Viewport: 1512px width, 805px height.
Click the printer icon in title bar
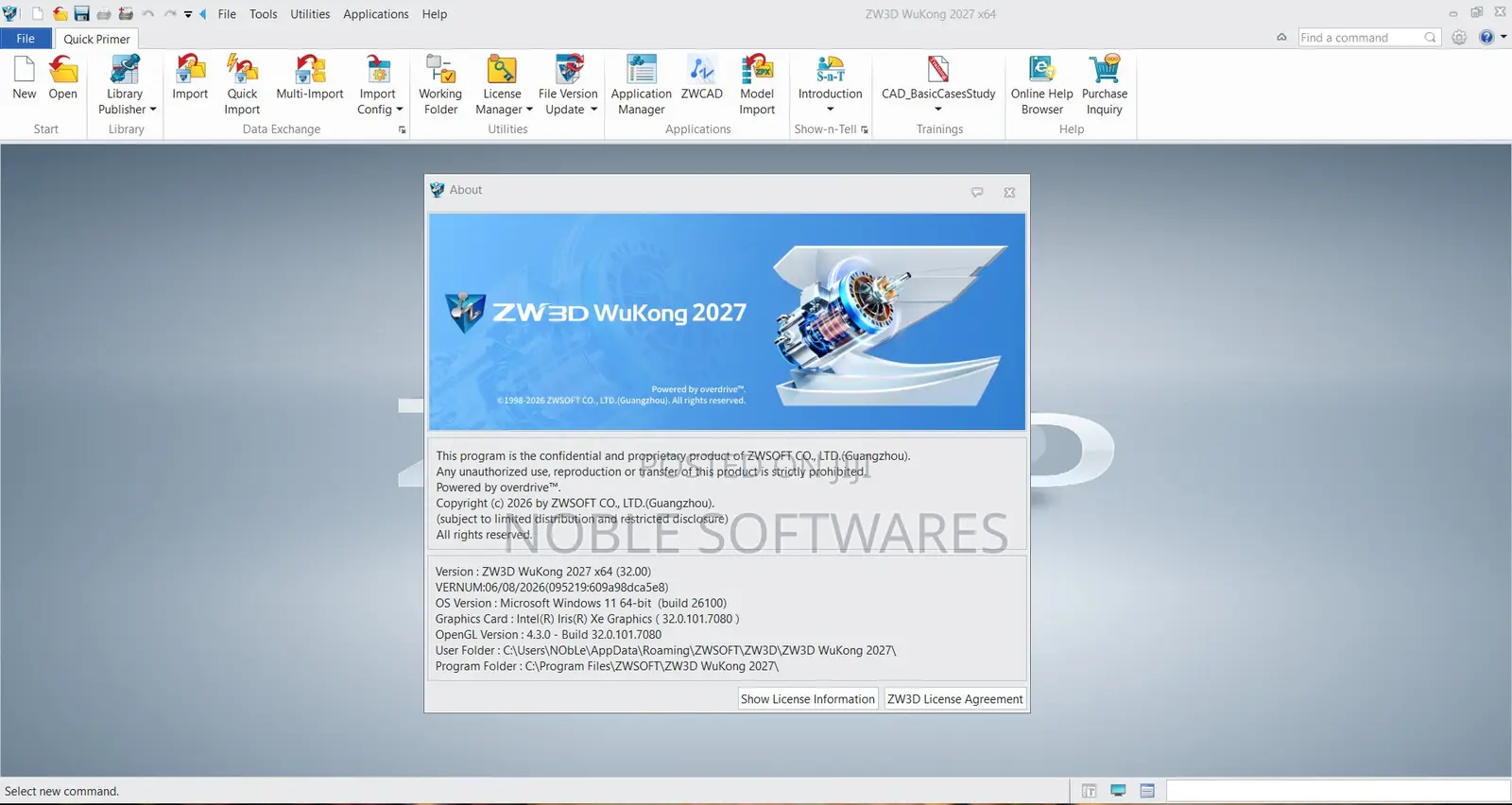click(x=104, y=14)
